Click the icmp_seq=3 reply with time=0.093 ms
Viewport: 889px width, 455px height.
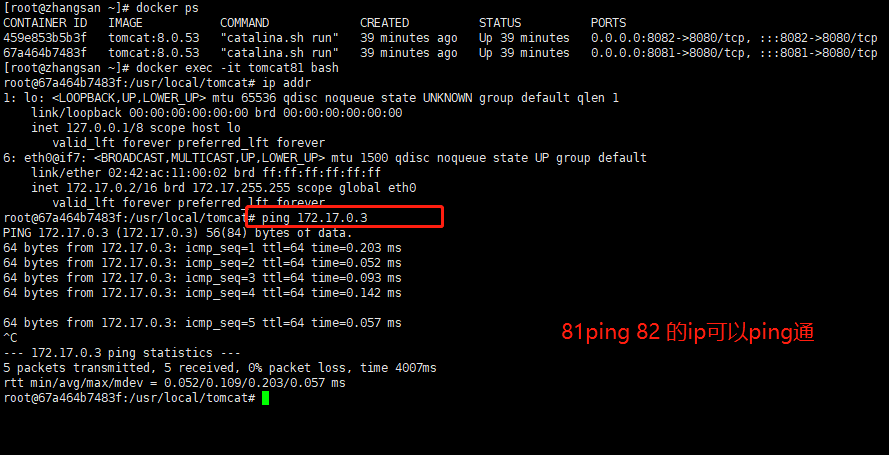tap(202, 278)
